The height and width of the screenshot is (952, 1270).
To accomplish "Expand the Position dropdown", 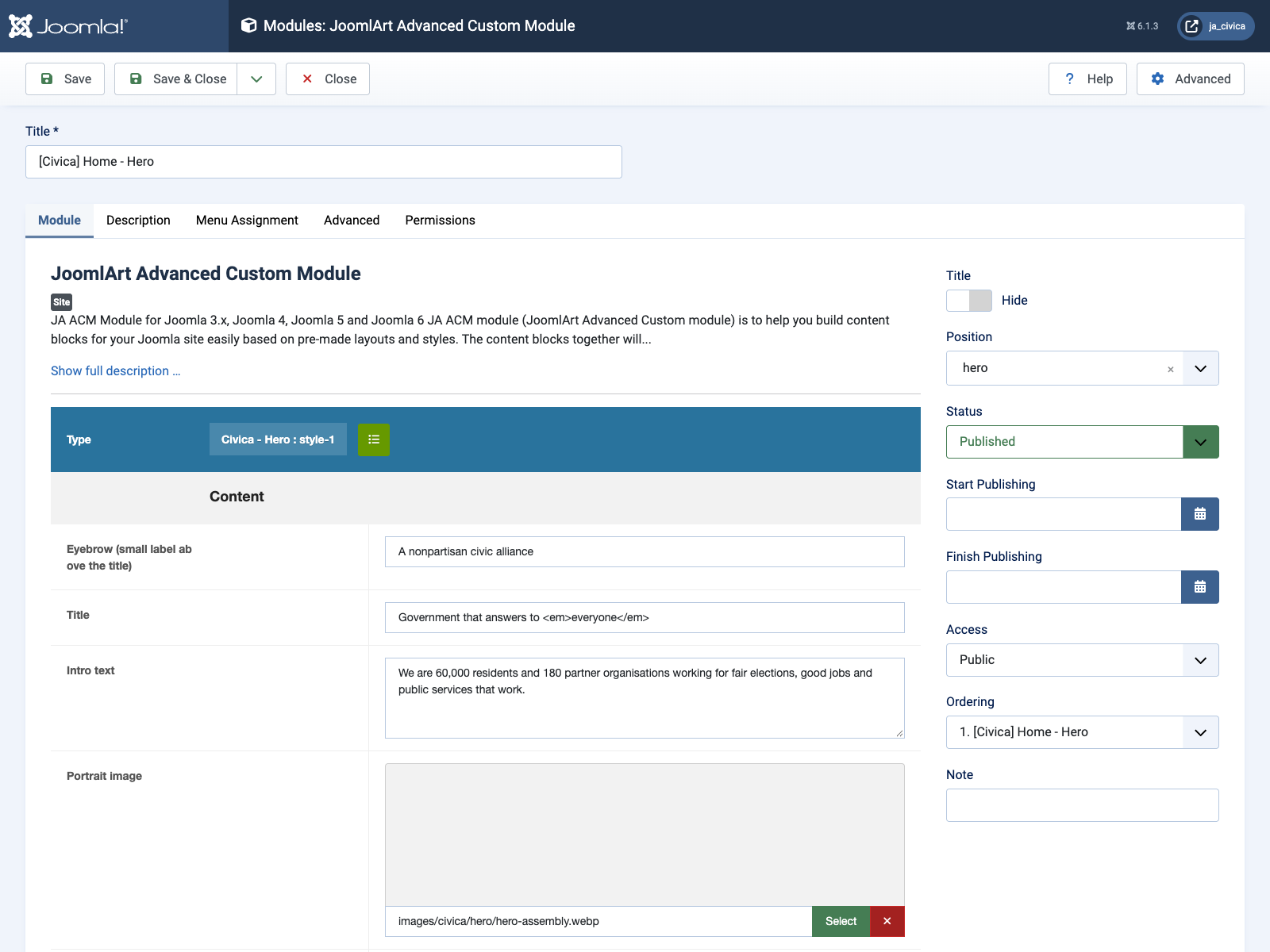I will click(x=1201, y=368).
